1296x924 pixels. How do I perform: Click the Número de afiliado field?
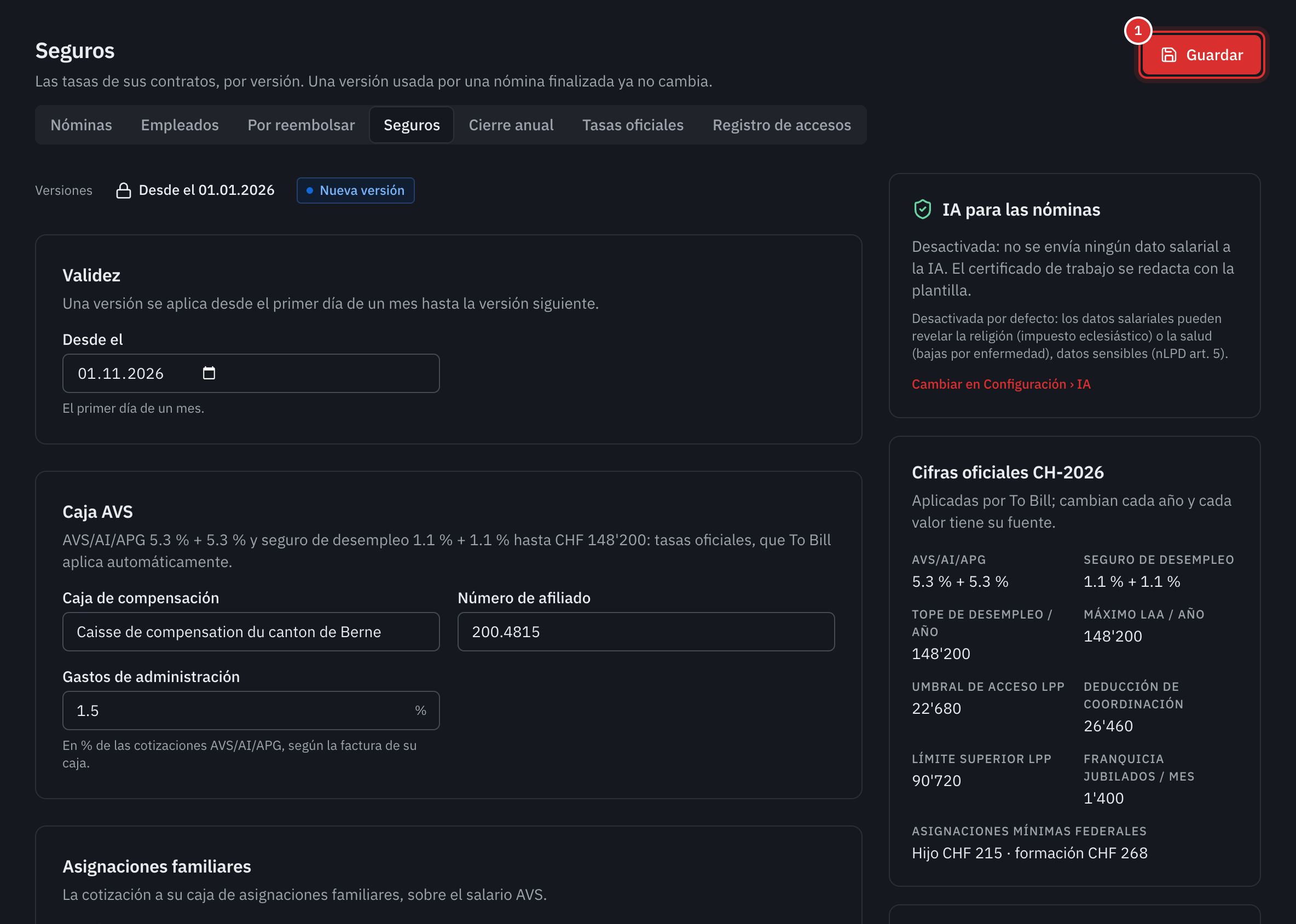click(646, 632)
